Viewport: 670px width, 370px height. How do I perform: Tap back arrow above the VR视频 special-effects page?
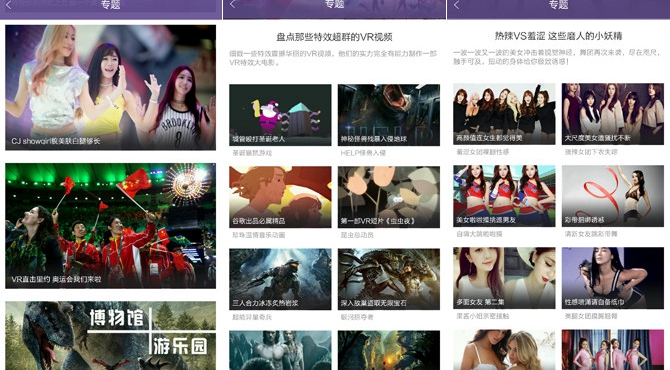click(x=232, y=4)
